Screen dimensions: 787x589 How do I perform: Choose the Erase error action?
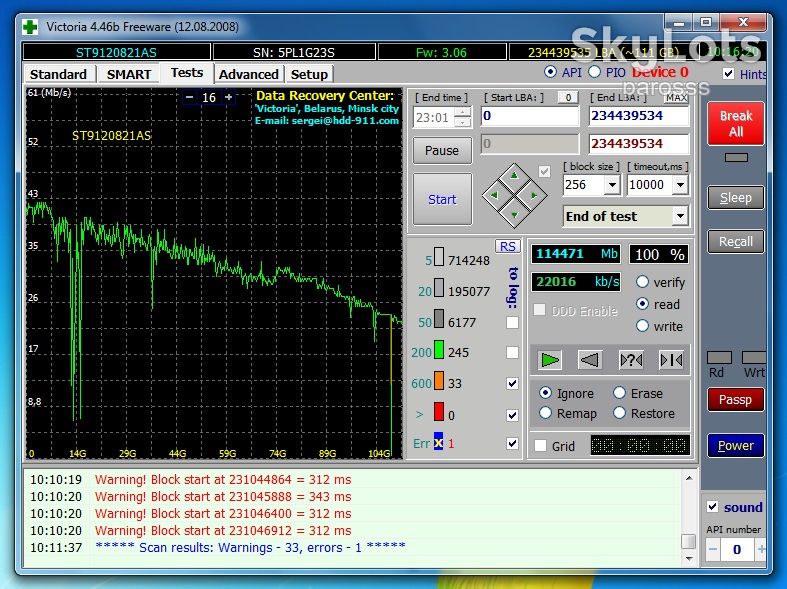click(619, 393)
